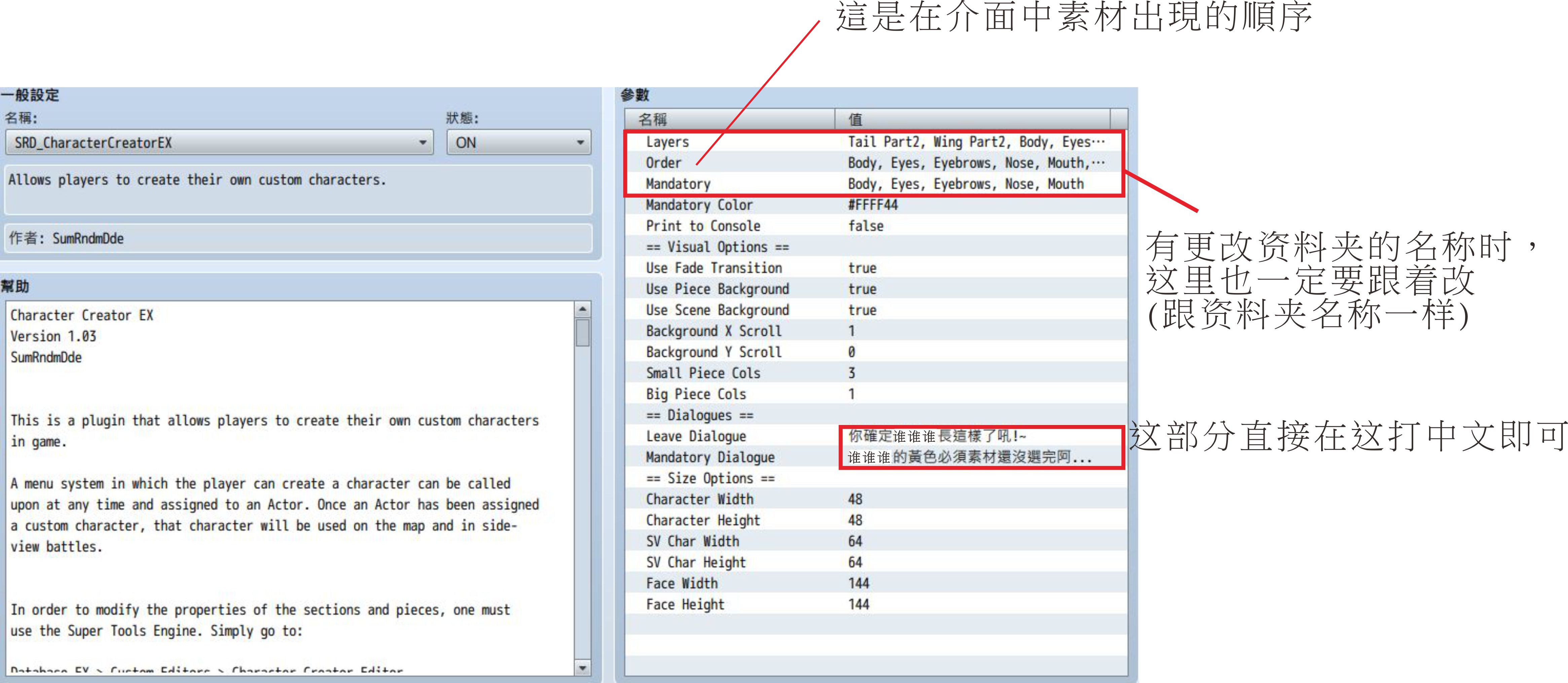Select the SV Char Width parameter
Viewport: 1568px width, 683px height.
[x=876, y=541]
